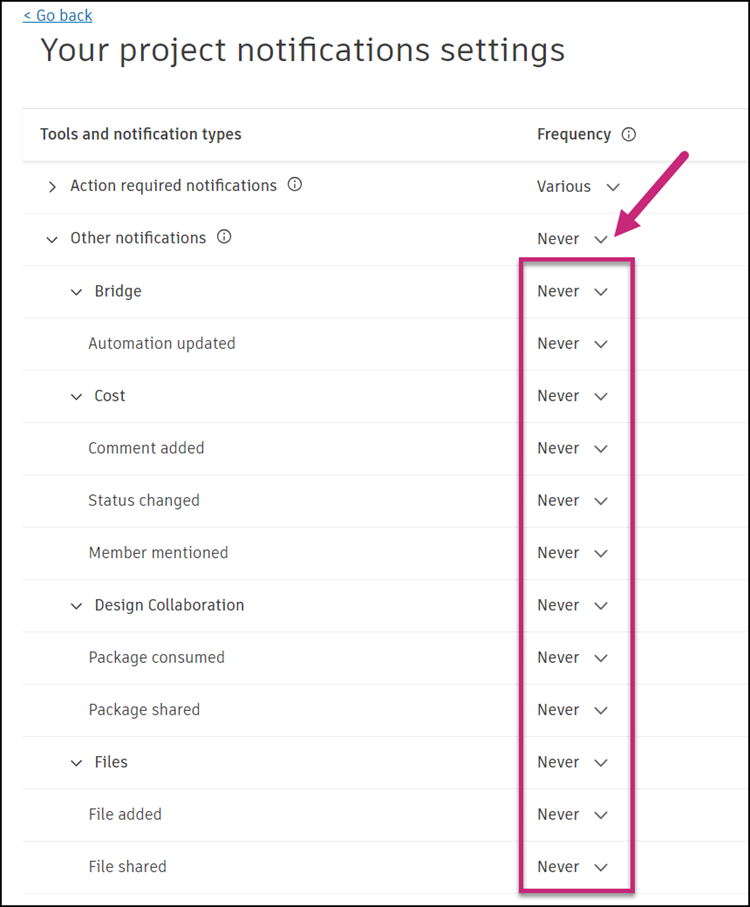Open frequency dropdown for Package consumed
The height and width of the screenshot is (907, 750).
(x=572, y=658)
